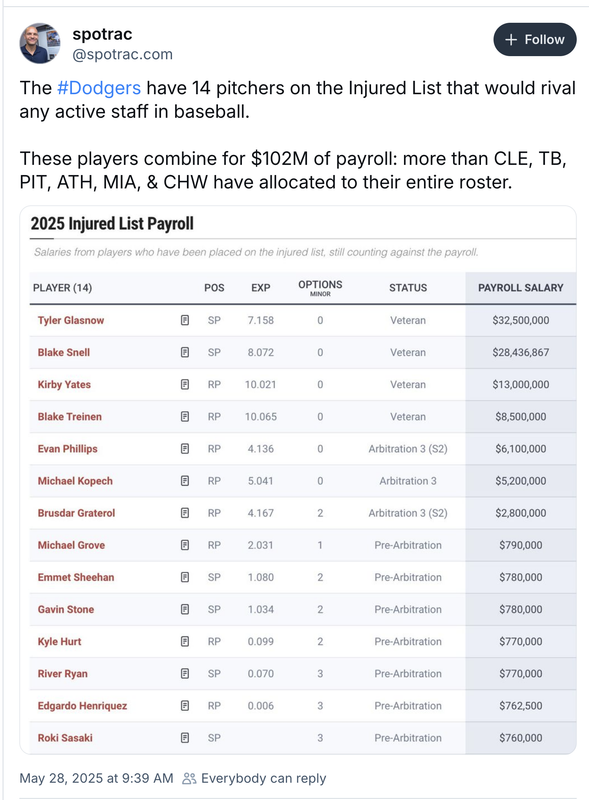Image resolution: width=589 pixels, height=800 pixels.
Task: Open contract icon beside Blake Snell
Action: pos(185,353)
